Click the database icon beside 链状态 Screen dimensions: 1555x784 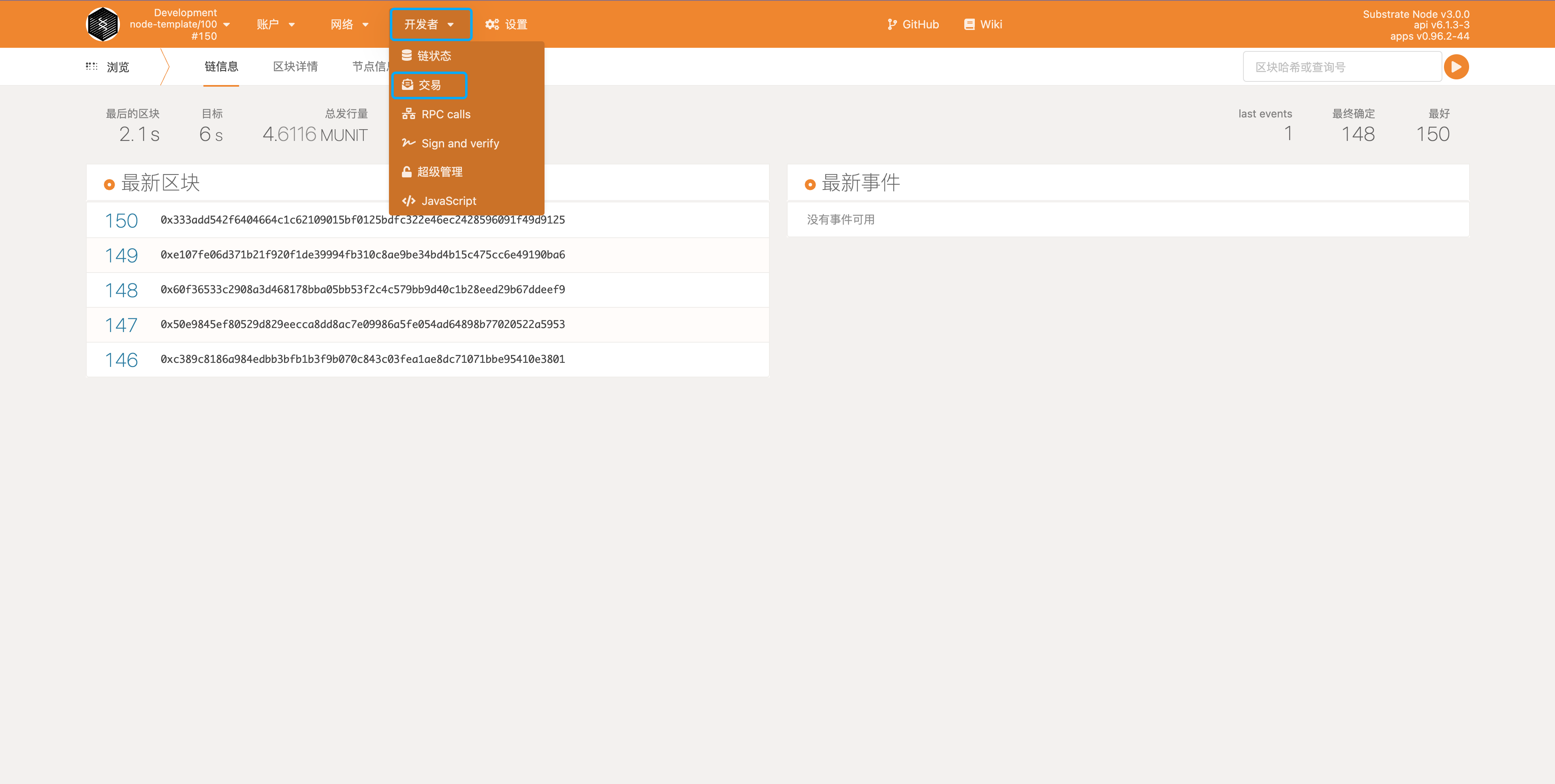click(407, 55)
